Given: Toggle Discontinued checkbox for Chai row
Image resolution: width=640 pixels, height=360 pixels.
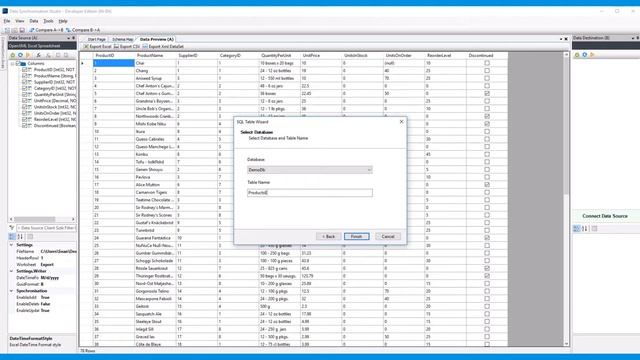Looking at the screenshot, I should point(487,63).
